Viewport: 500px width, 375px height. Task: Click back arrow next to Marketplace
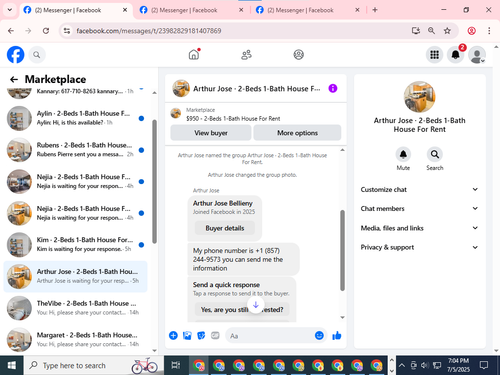click(x=14, y=79)
